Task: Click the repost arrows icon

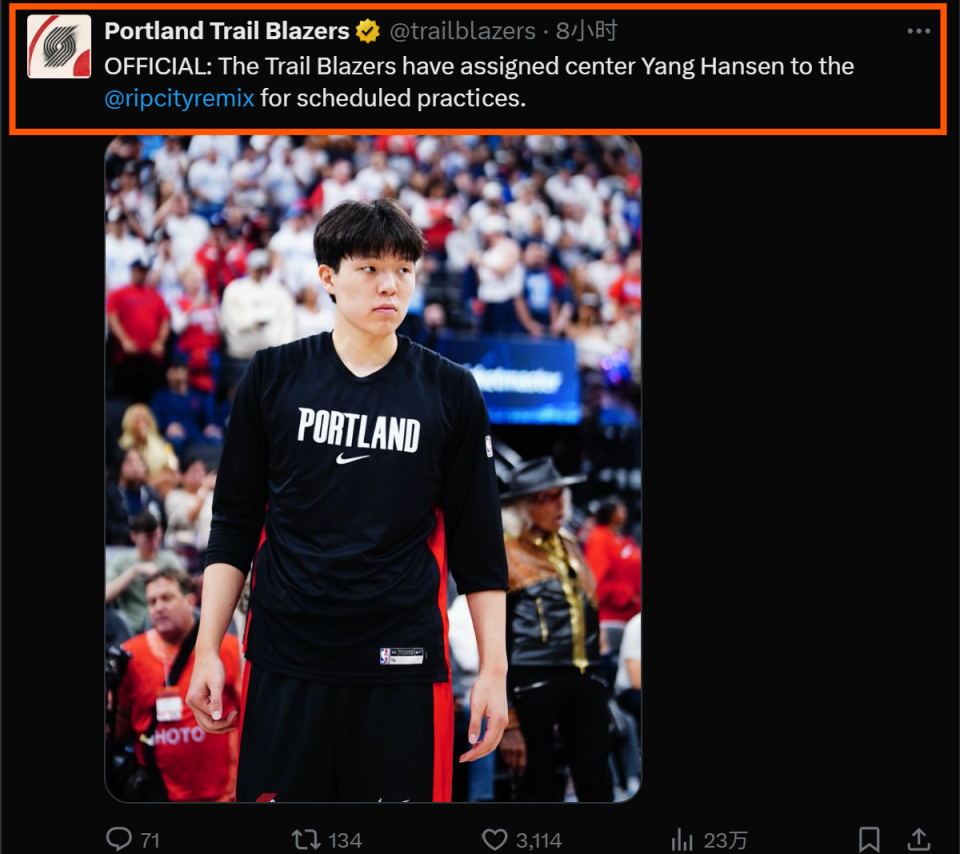Action: pos(304,839)
